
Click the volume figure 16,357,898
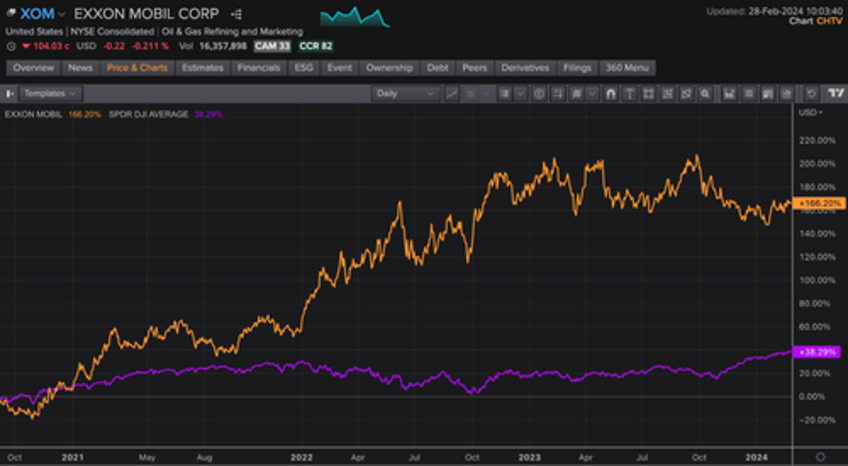[223, 46]
